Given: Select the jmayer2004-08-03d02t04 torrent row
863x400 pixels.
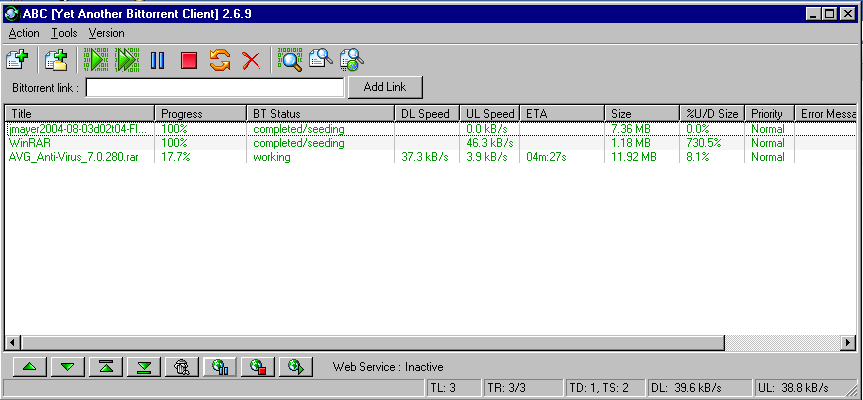Looking at the screenshot, I should tap(431, 129).
